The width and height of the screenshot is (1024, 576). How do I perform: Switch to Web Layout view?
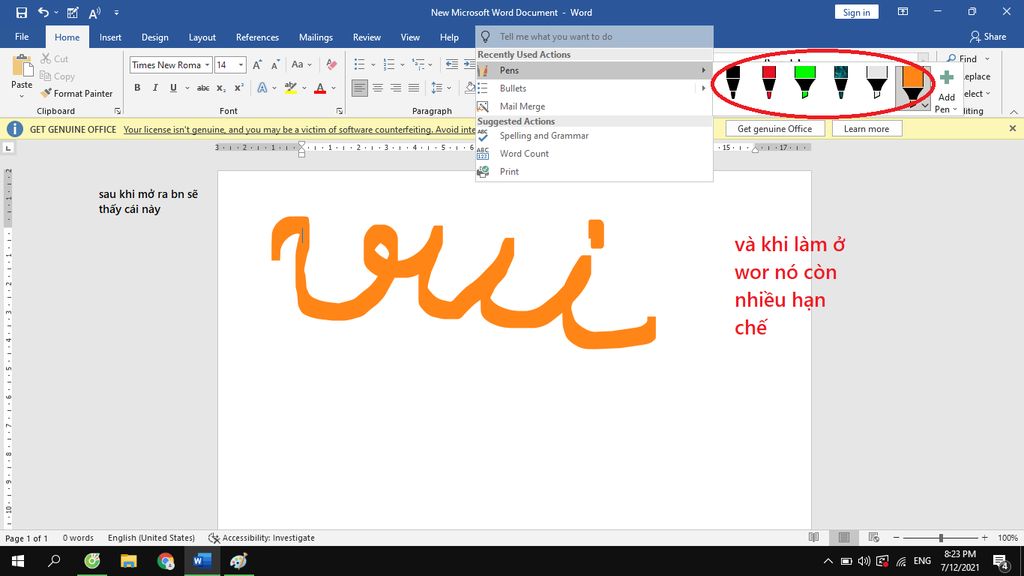click(x=874, y=537)
